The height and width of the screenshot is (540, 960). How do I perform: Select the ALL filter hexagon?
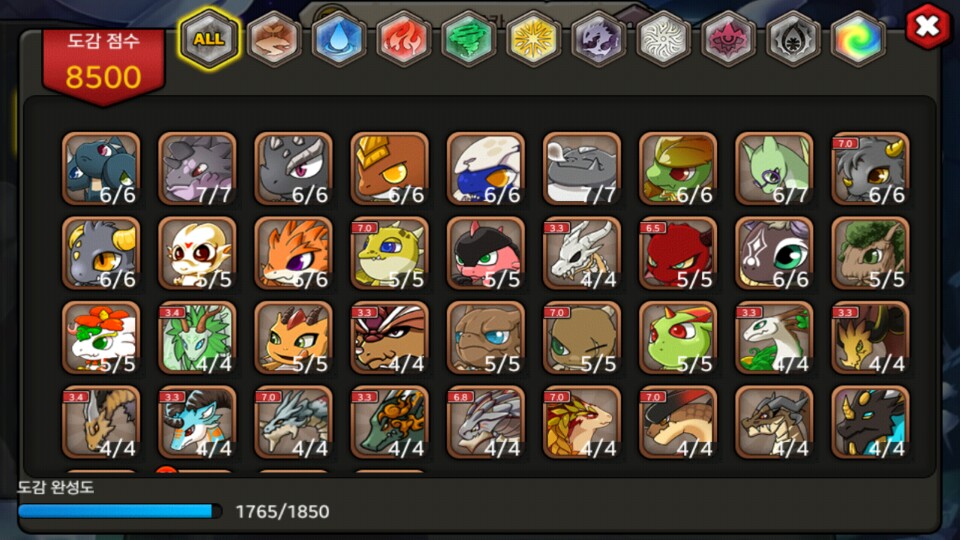209,39
